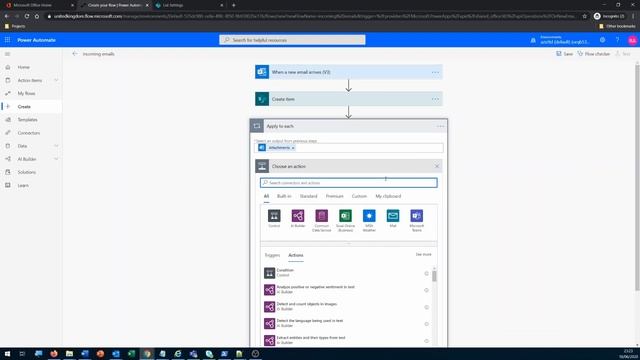Open the settings gear in header
This screenshot has height=360, width=640.
[x=602, y=40]
